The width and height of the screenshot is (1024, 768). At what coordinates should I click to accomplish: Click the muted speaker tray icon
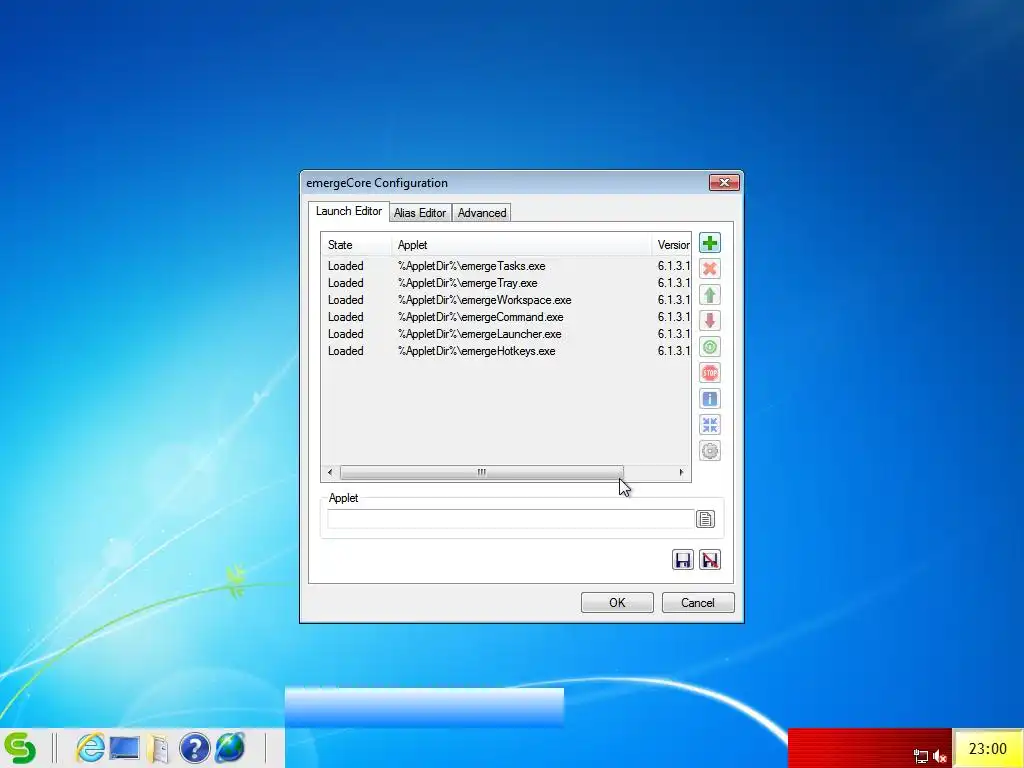pyautogui.click(x=940, y=756)
